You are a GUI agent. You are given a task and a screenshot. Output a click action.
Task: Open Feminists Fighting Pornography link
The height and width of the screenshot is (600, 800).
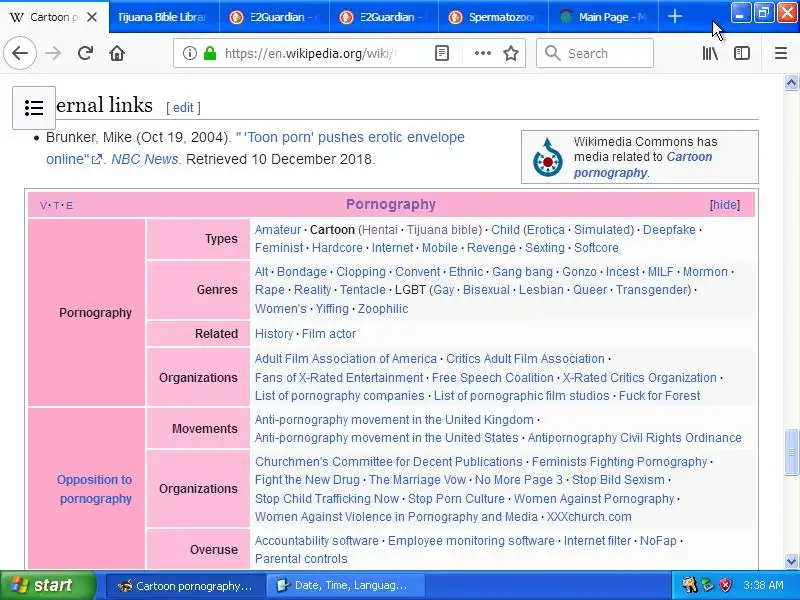[619, 462]
